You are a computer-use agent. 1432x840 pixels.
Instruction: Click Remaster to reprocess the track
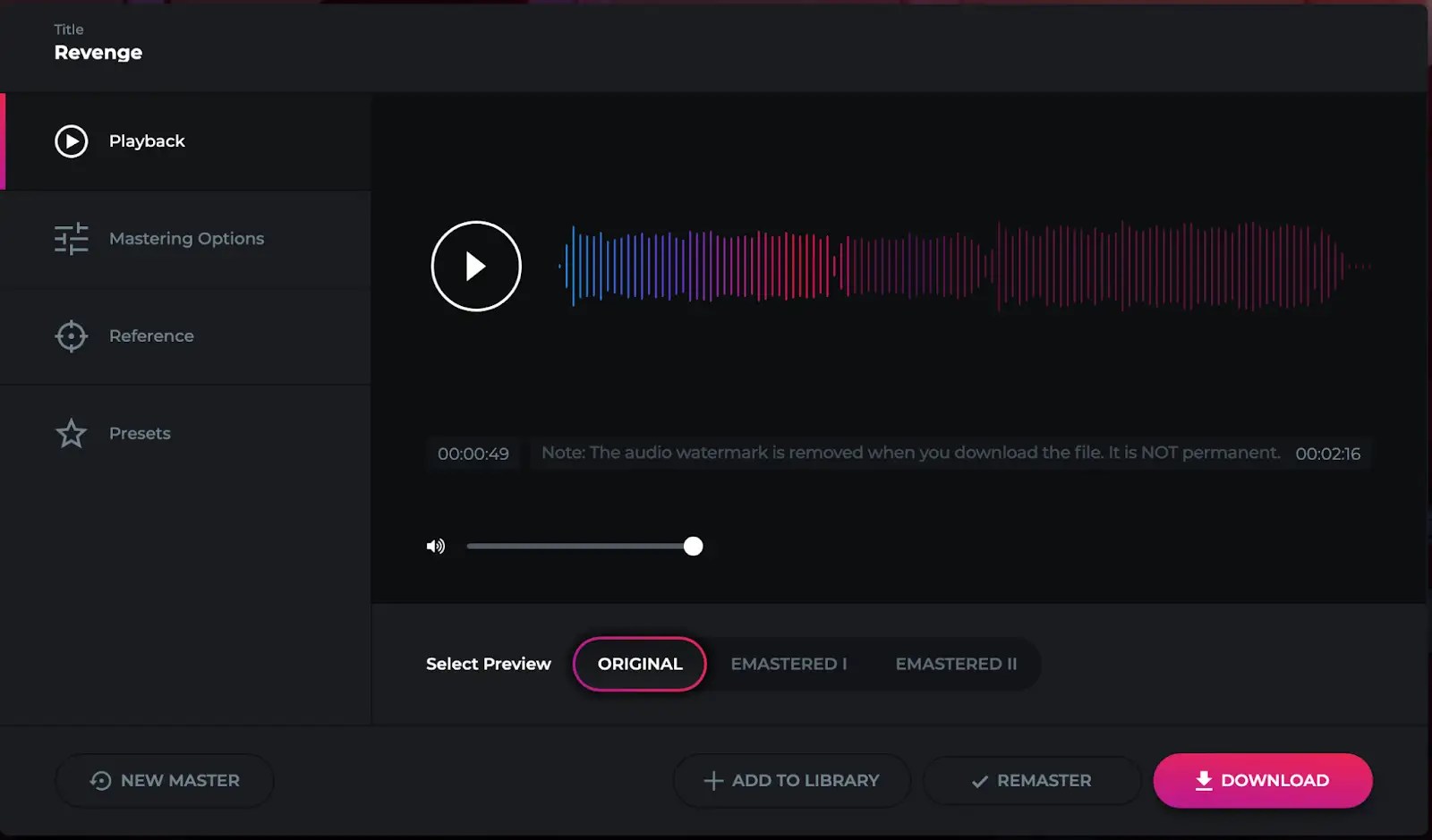pyautogui.click(x=1032, y=780)
